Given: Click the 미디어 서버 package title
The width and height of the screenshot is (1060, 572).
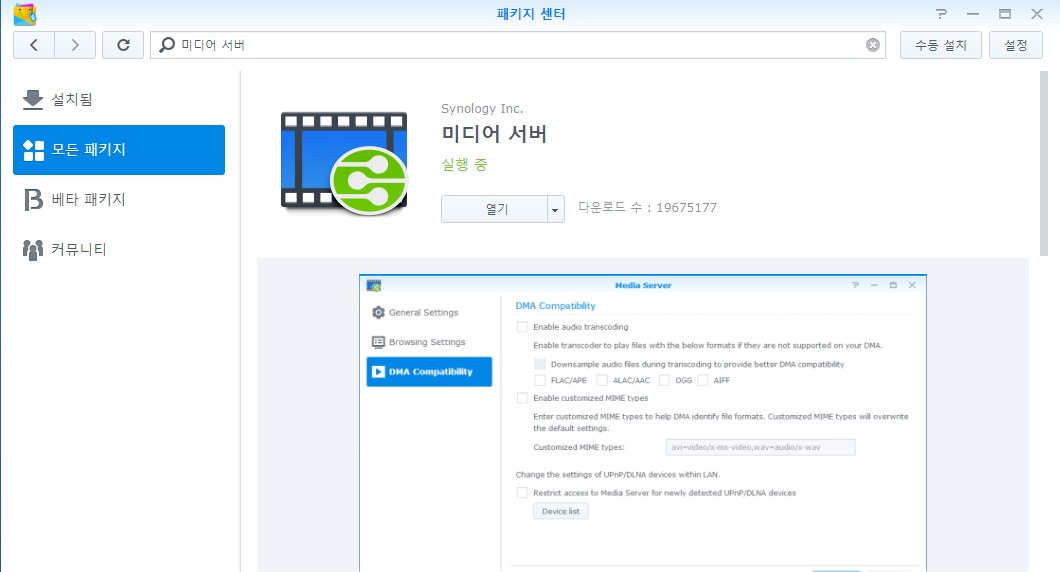Looking at the screenshot, I should pos(494,133).
